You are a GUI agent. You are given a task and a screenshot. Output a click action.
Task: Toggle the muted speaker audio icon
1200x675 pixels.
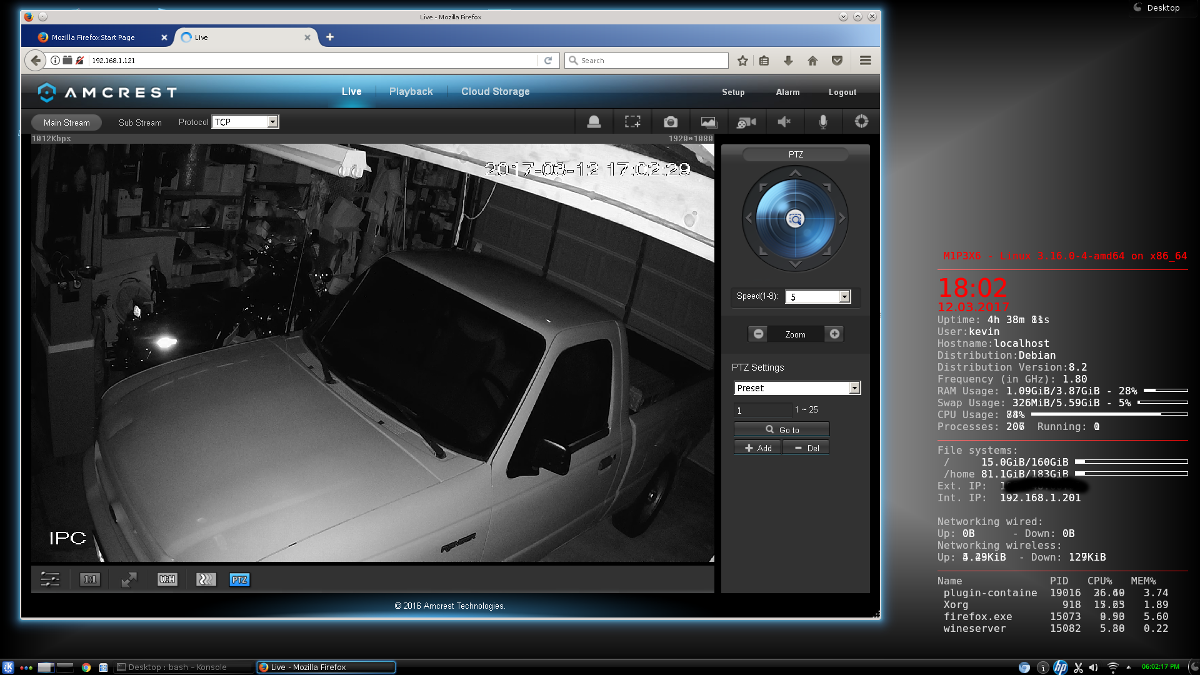pos(785,122)
